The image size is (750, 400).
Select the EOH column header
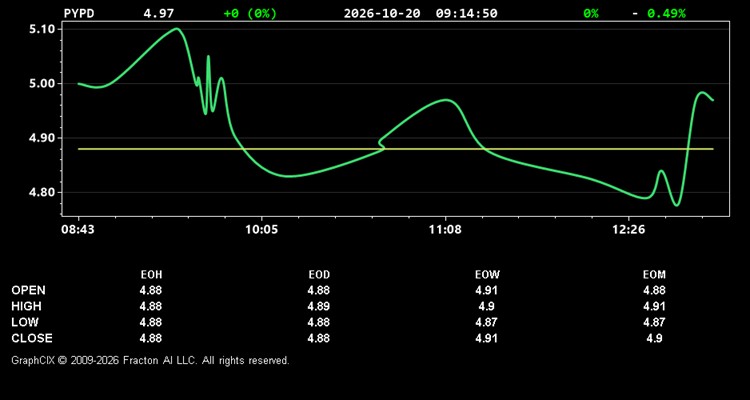click(151, 275)
